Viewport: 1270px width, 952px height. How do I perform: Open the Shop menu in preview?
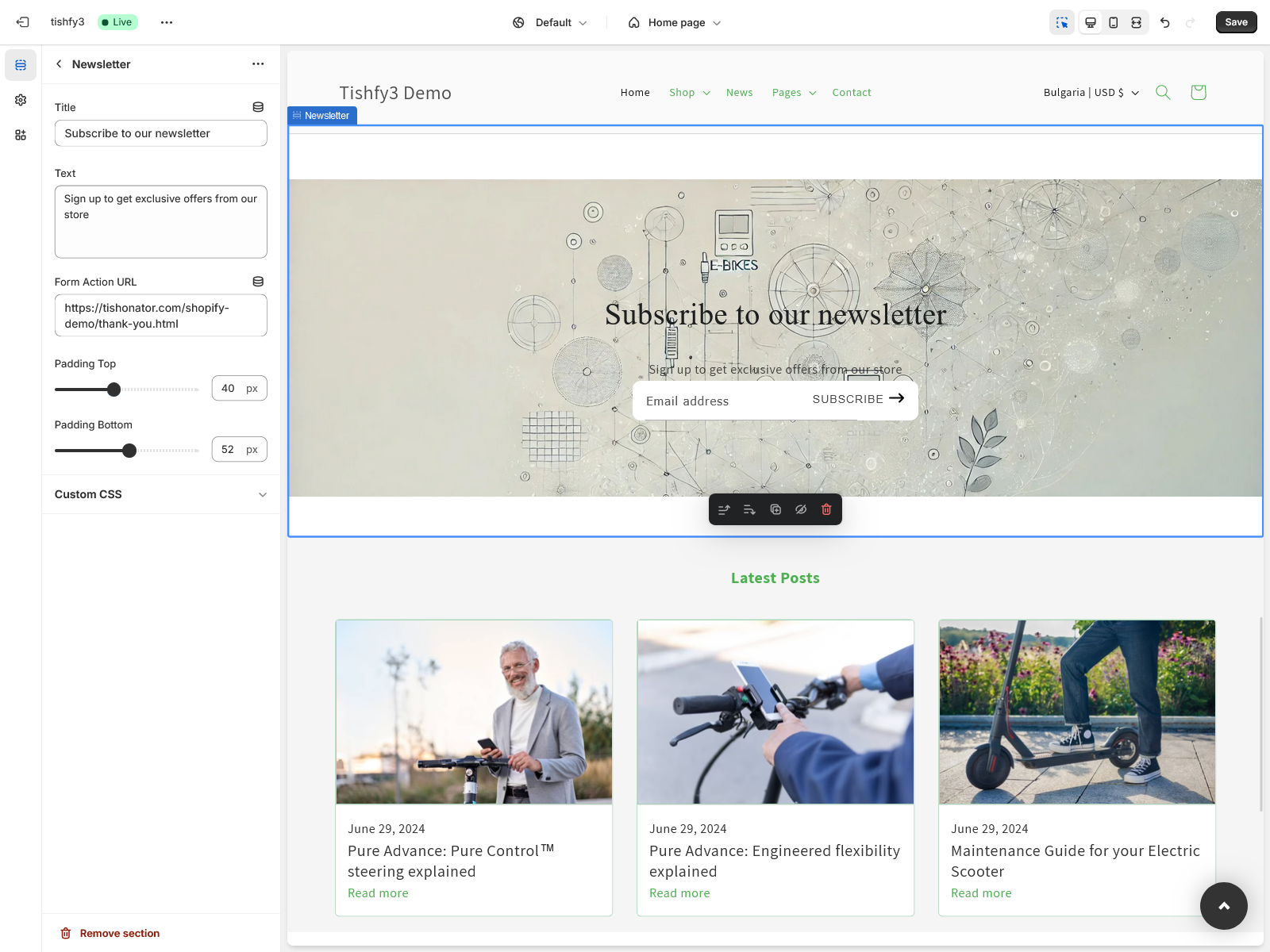[689, 93]
